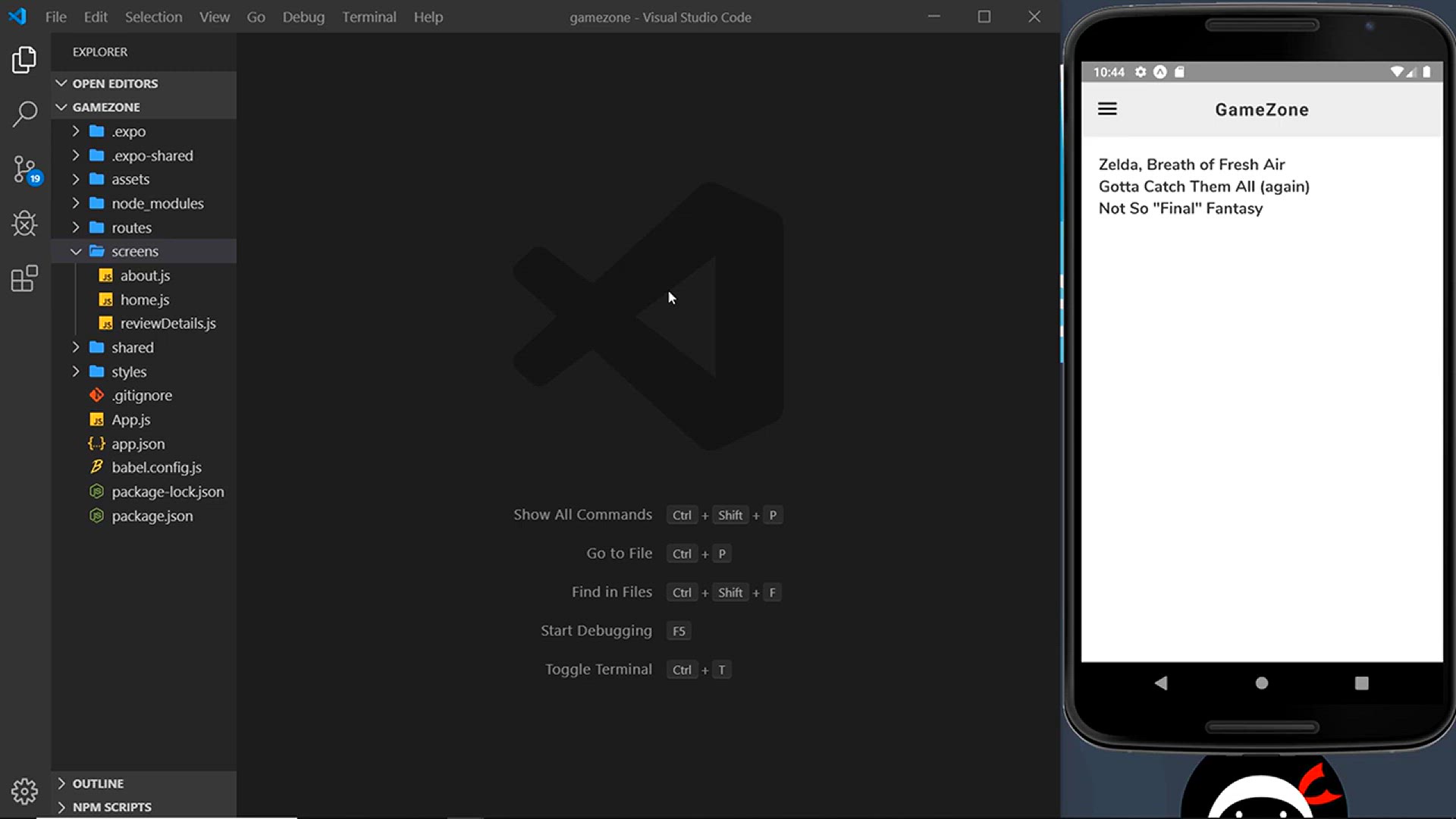
Task: Click the screens open folder icon
Action: (96, 251)
